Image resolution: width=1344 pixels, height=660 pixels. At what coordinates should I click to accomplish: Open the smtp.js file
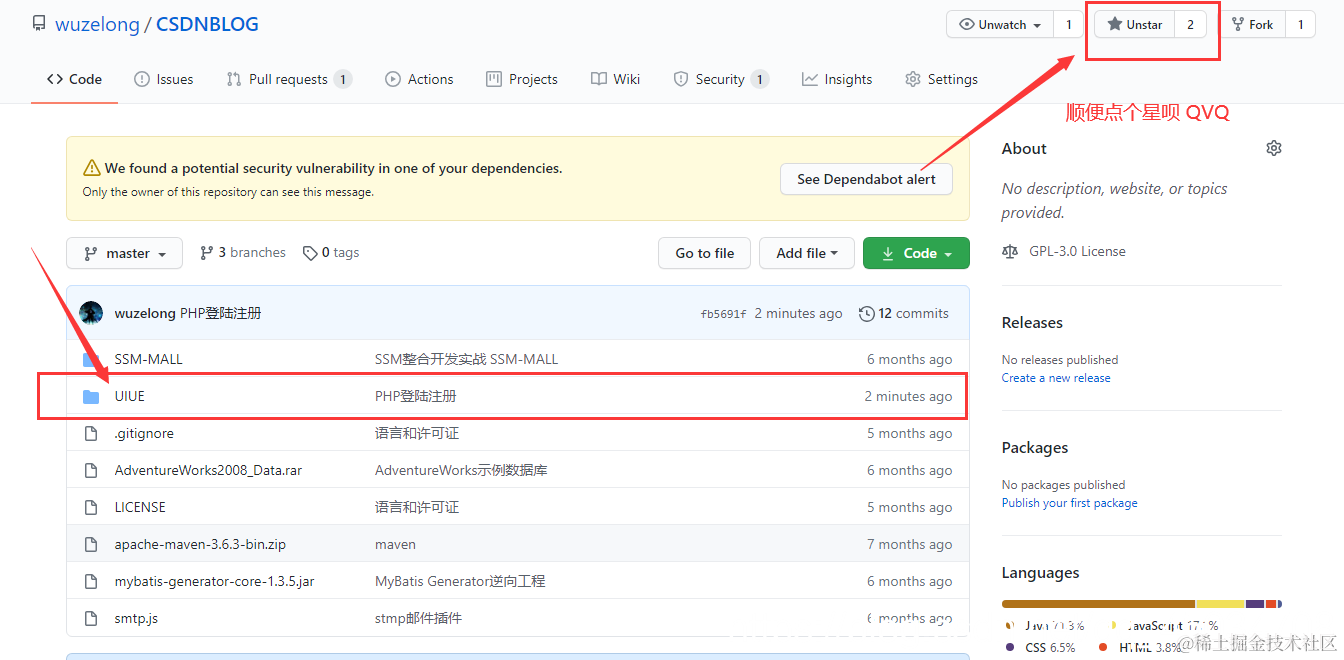pyautogui.click(x=136, y=618)
